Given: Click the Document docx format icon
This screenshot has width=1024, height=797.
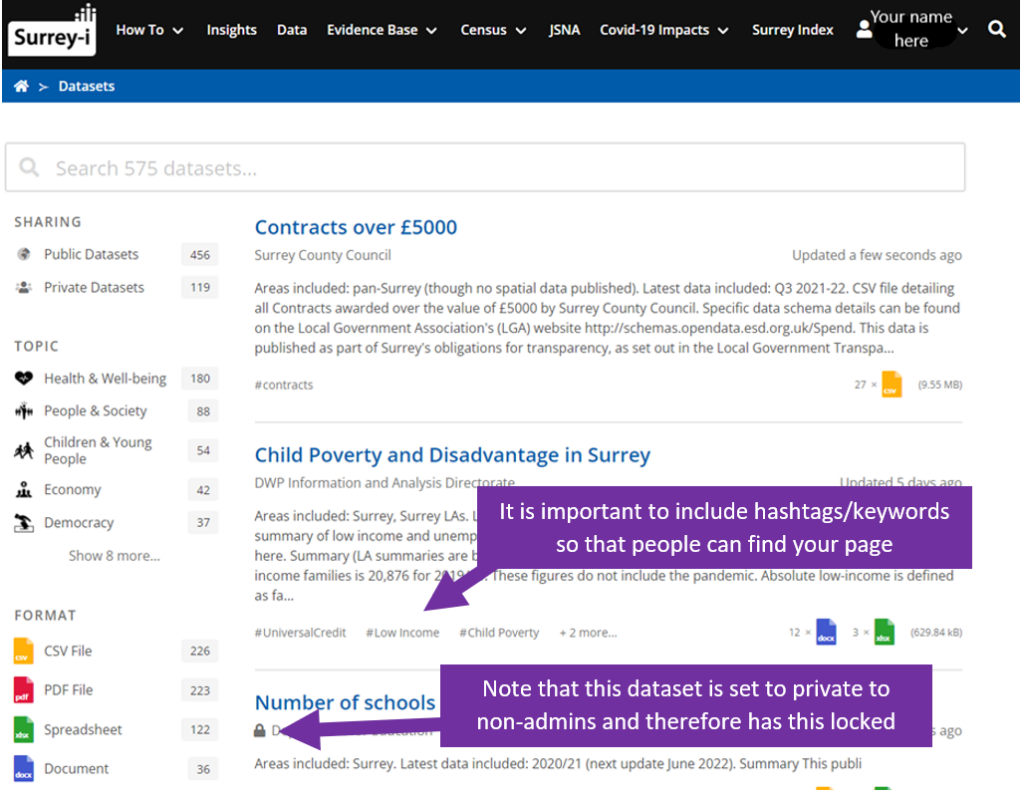Looking at the screenshot, I should point(23,768).
